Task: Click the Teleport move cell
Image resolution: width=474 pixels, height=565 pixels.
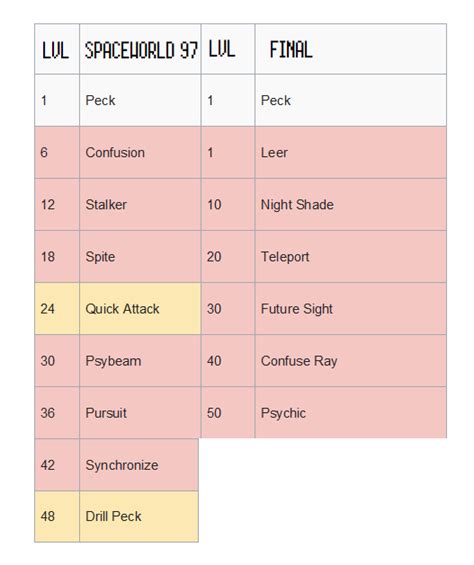Action: tap(350, 257)
